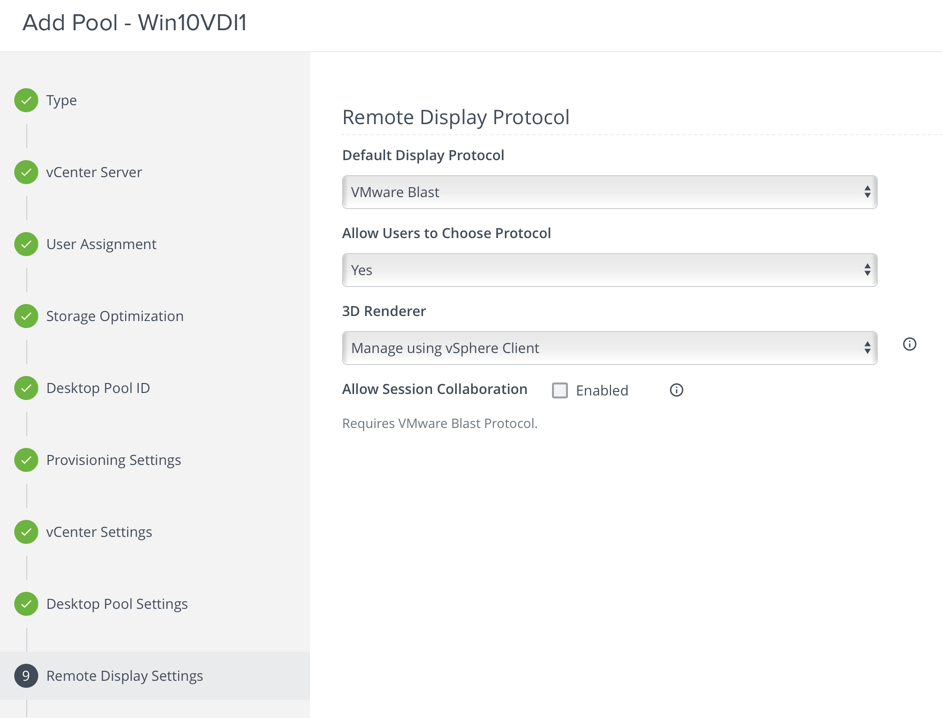Expand the Allow Users to Choose Protocol dropdown
The height and width of the screenshot is (718, 942).
click(609, 270)
